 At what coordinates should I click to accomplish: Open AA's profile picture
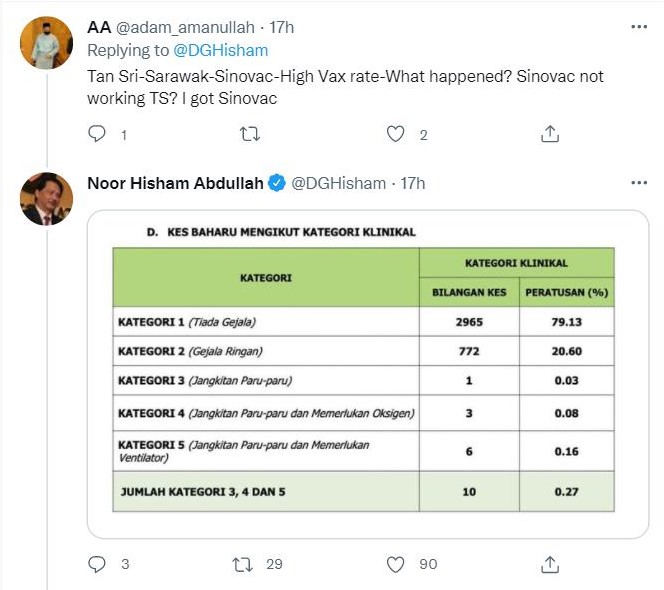(x=46, y=42)
